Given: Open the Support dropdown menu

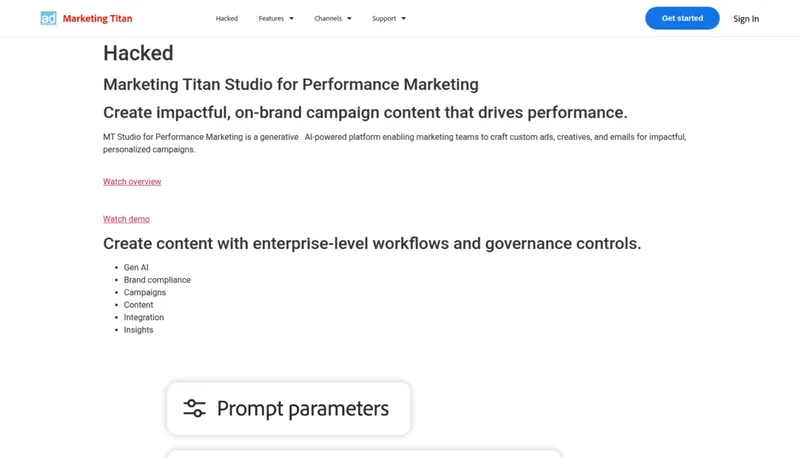Looking at the screenshot, I should point(389,19).
